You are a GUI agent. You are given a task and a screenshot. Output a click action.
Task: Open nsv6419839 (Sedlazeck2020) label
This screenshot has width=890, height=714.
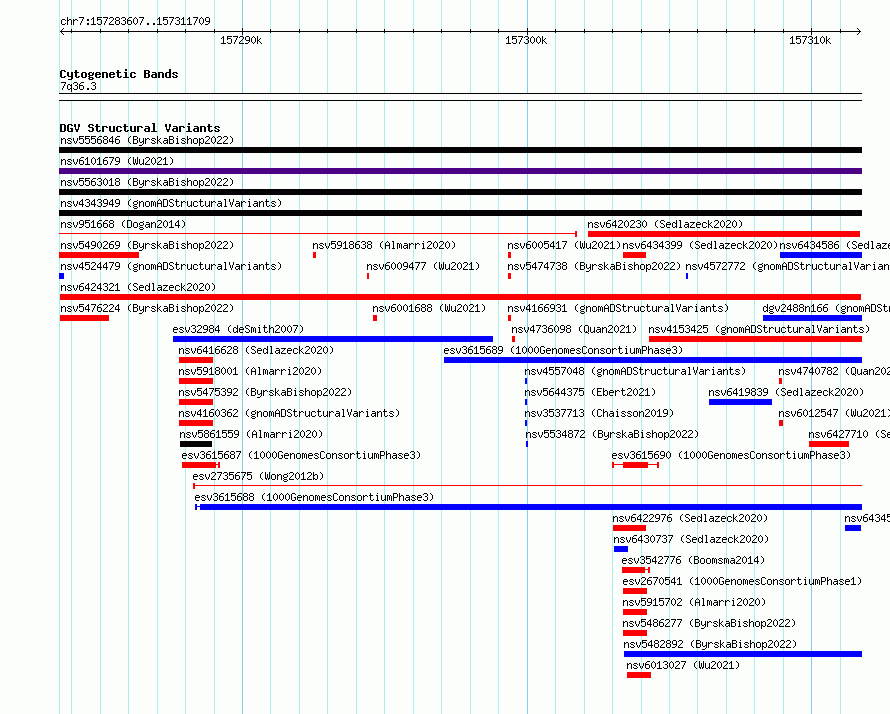[x=786, y=392]
